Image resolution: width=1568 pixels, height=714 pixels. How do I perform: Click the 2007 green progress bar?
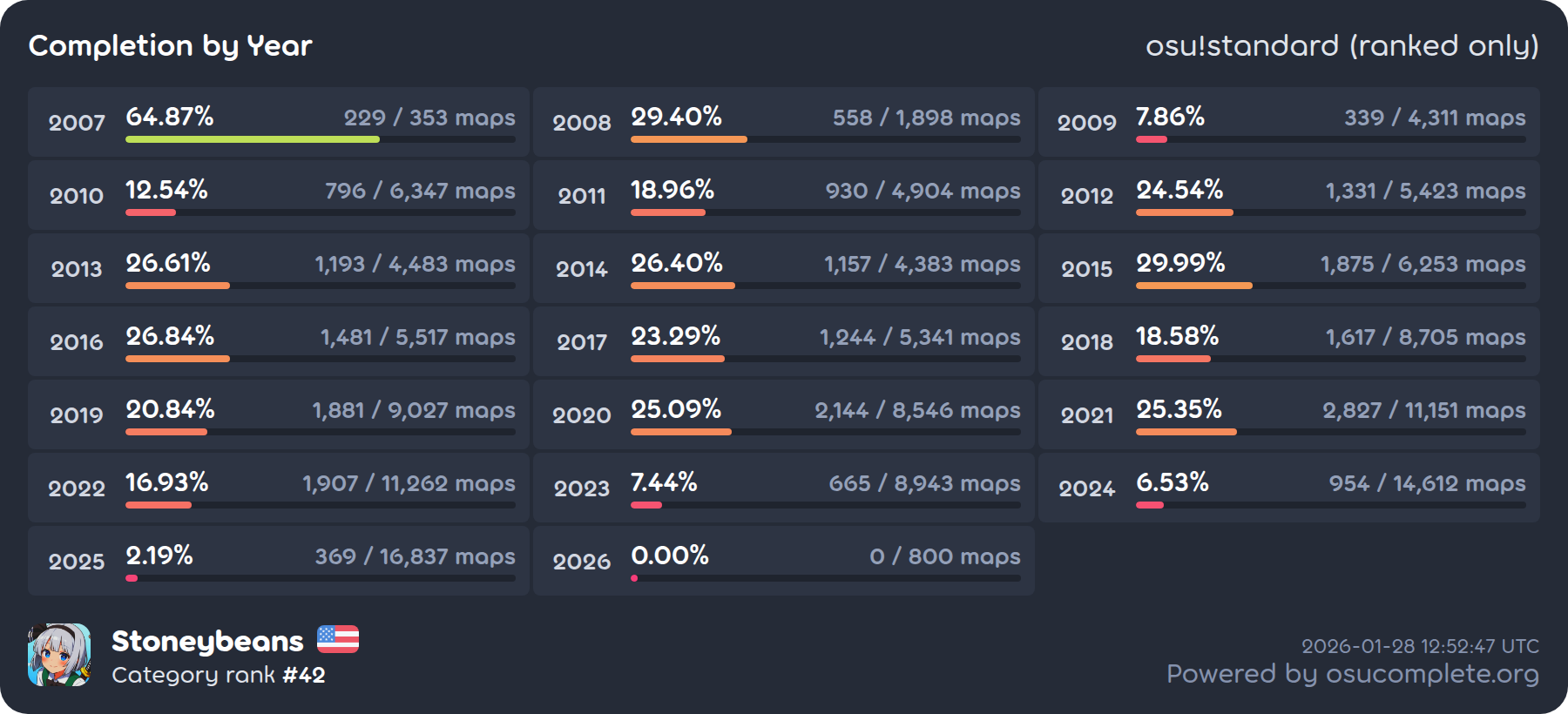coord(253,139)
